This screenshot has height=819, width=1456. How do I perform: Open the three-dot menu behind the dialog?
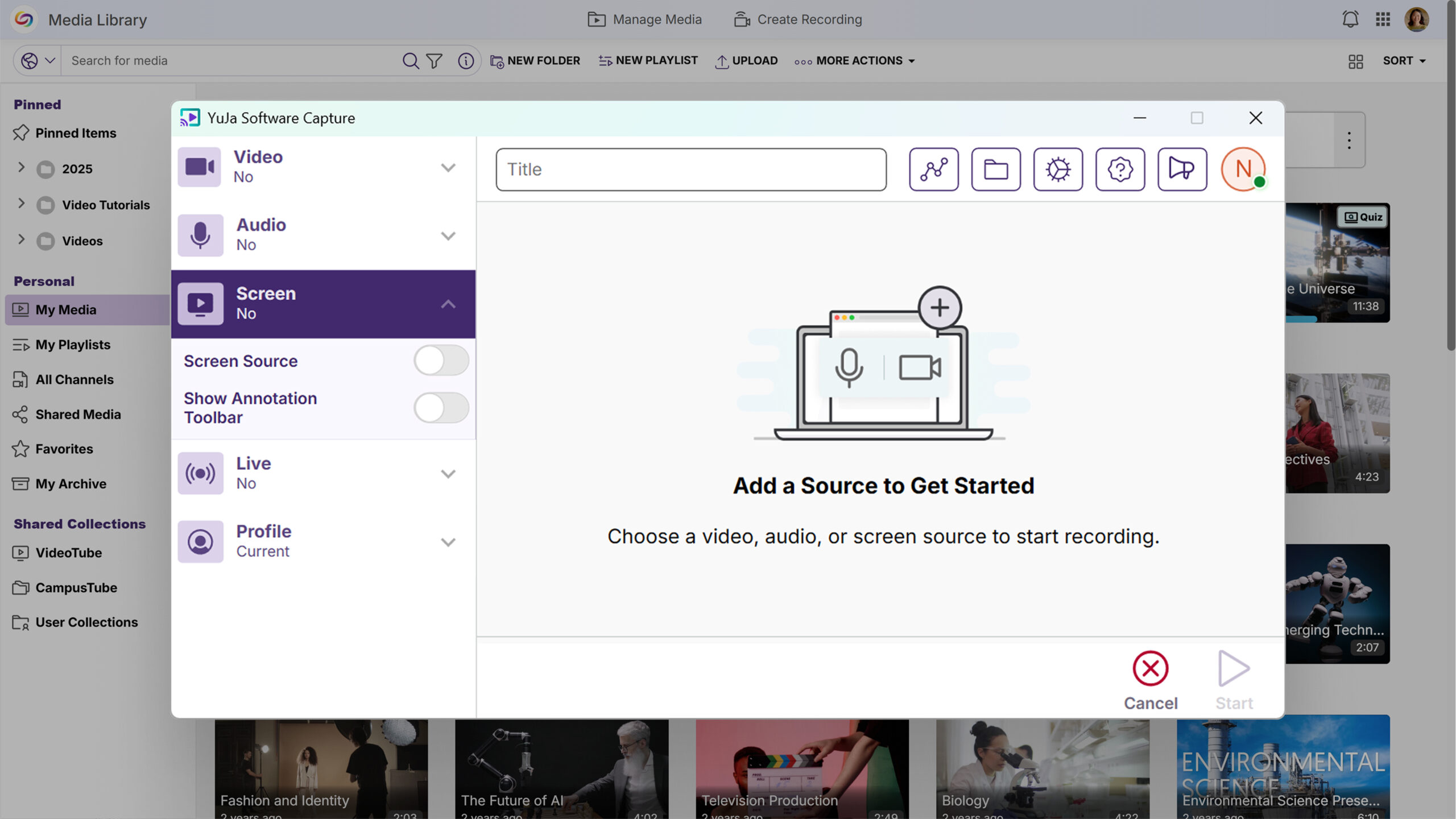click(1349, 140)
